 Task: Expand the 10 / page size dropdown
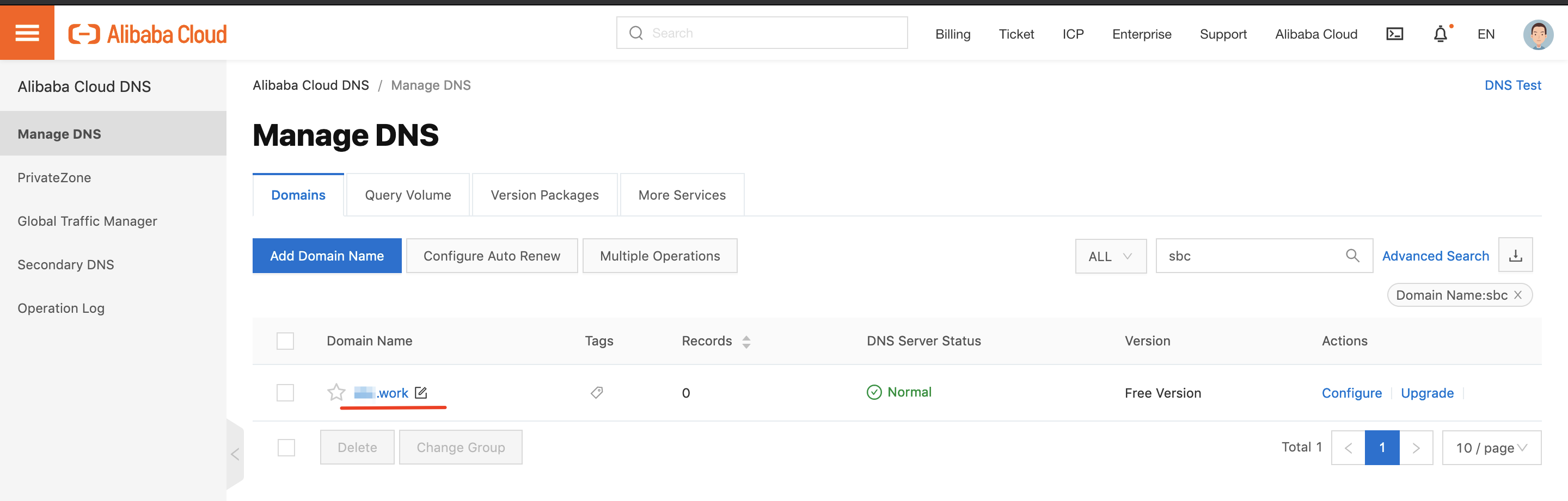pyautogui.click(x=1491, y=448)
